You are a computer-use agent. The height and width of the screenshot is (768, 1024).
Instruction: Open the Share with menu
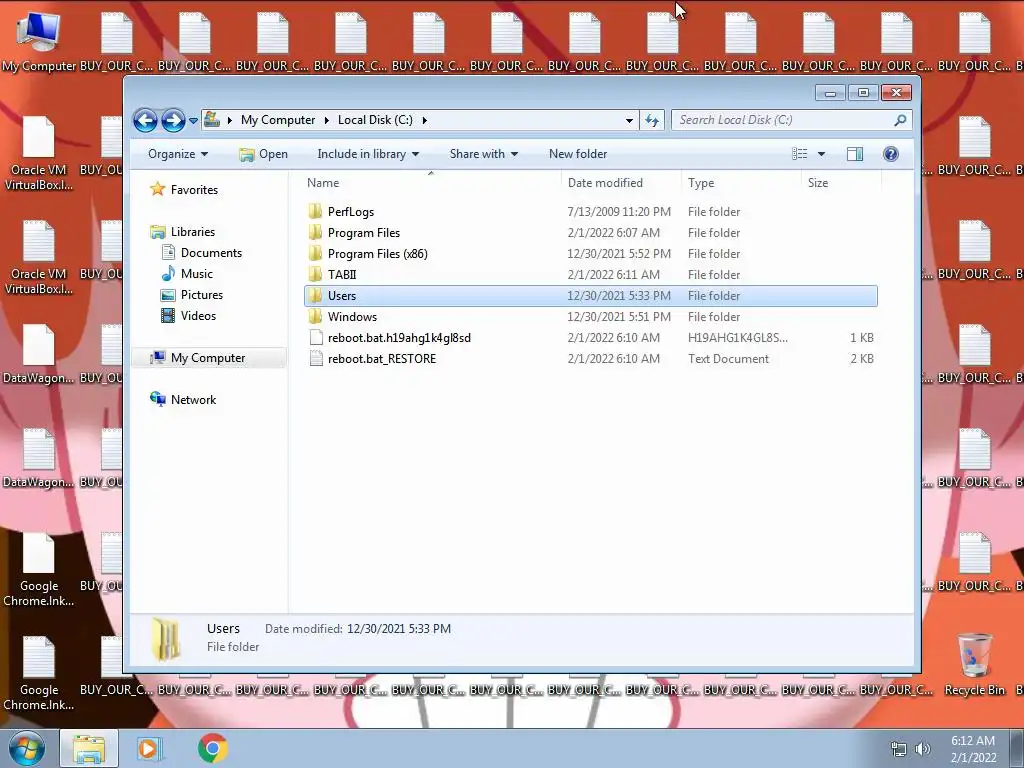[x=483, y=154]
